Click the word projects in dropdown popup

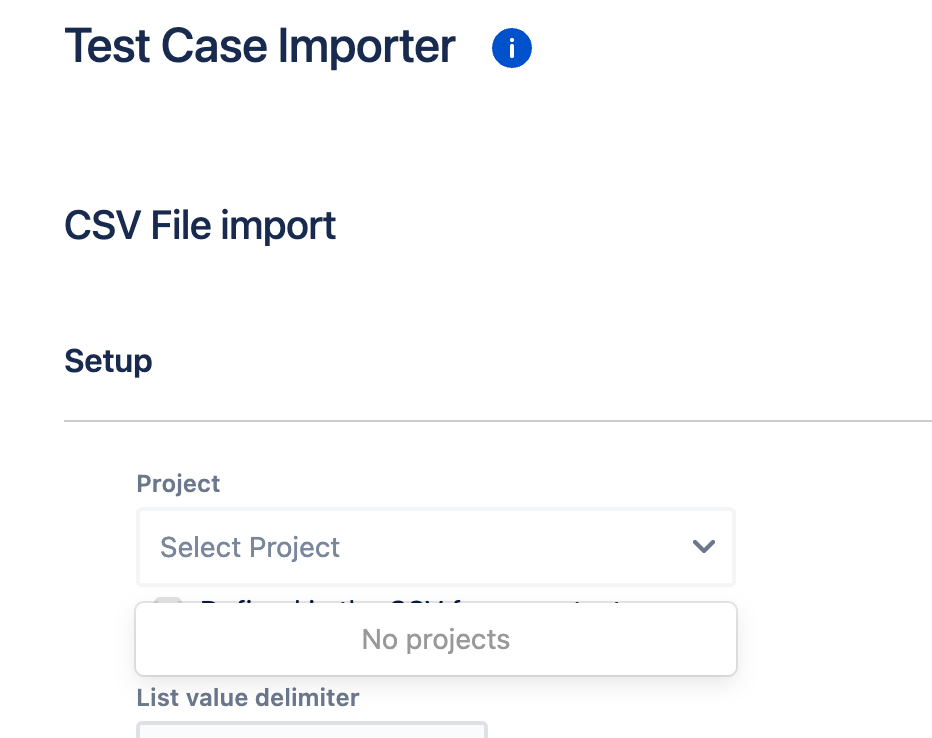tap(458, 640)
